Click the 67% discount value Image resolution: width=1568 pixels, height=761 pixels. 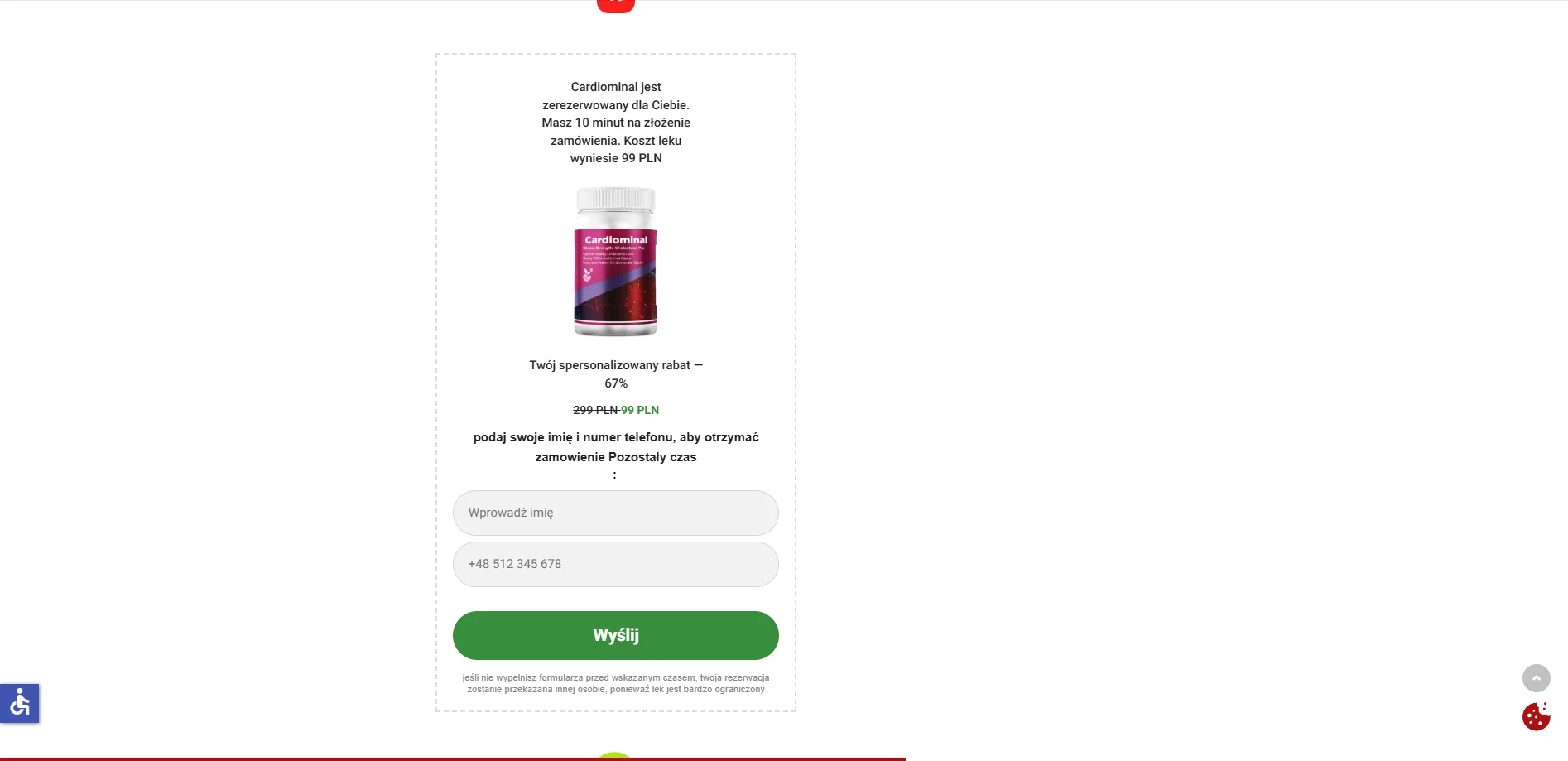point(616,383)
